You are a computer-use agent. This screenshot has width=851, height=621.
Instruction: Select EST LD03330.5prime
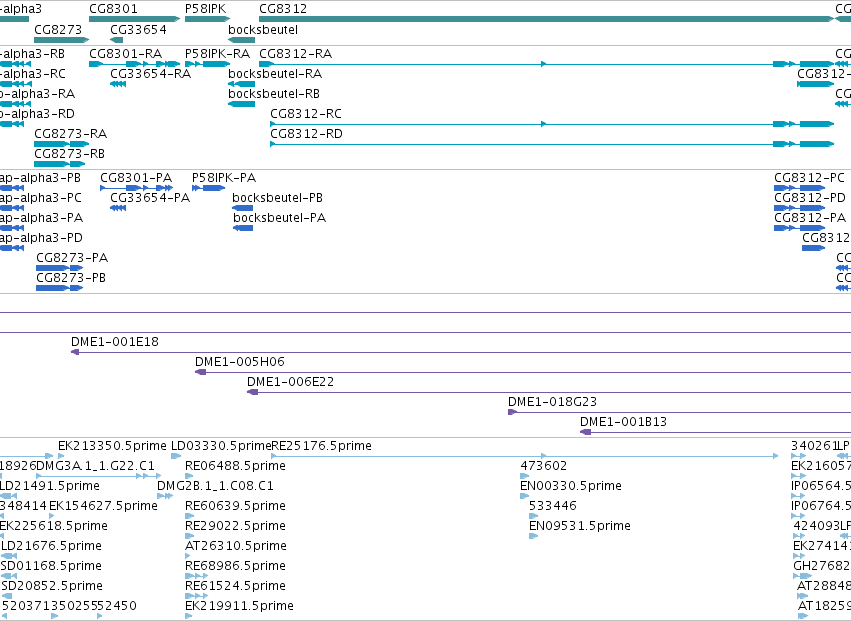221,446
